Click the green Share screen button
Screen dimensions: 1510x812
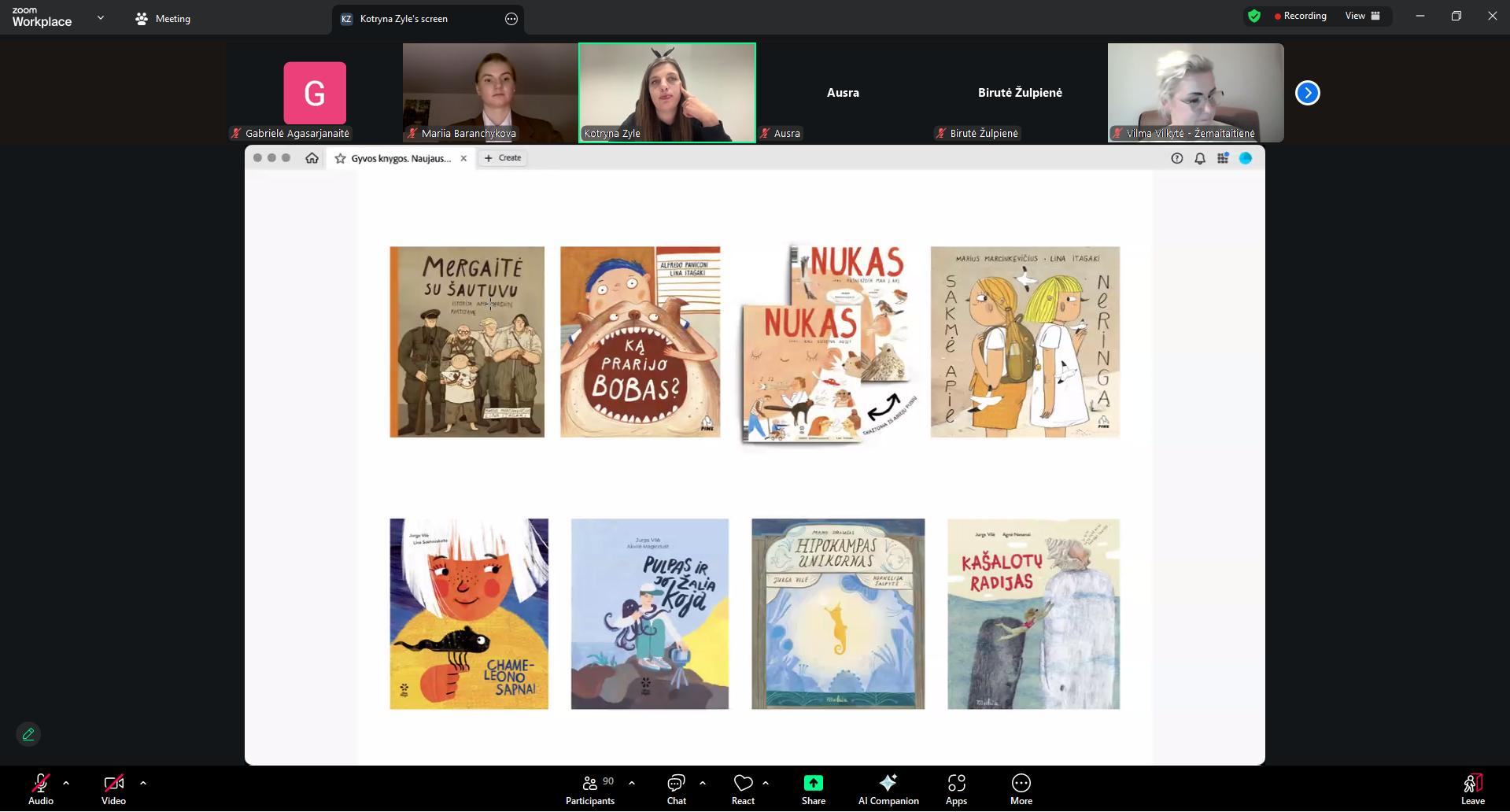[x=813, y=789]
